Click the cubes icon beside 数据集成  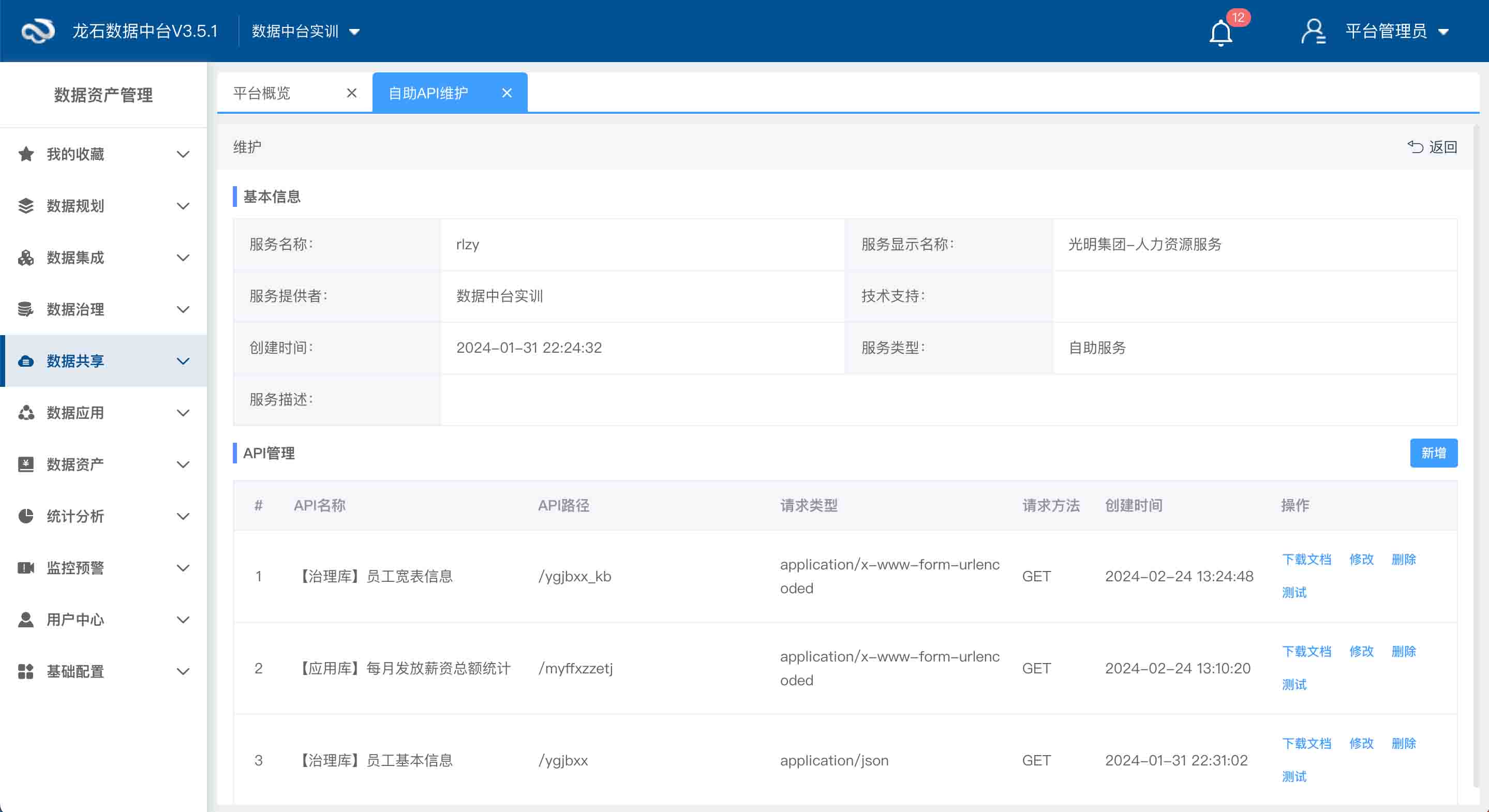pyautogui.click(x=26, y=258)
